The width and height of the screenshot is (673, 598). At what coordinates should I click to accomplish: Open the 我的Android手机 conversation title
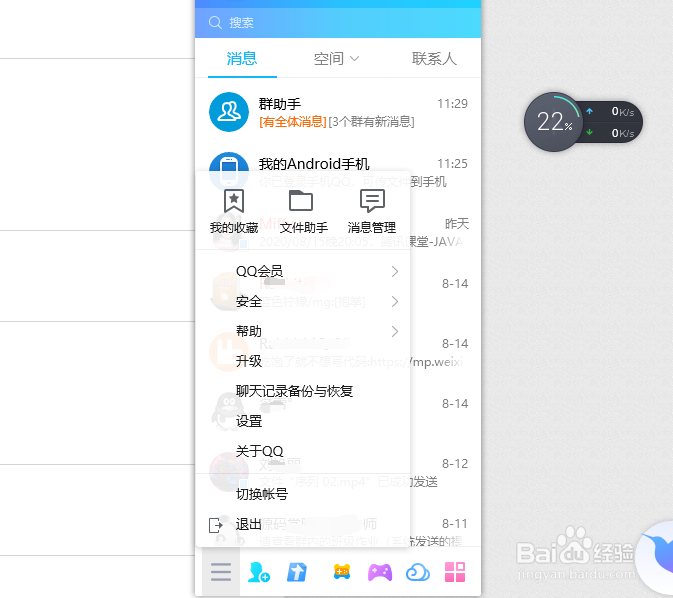[314, 164]
